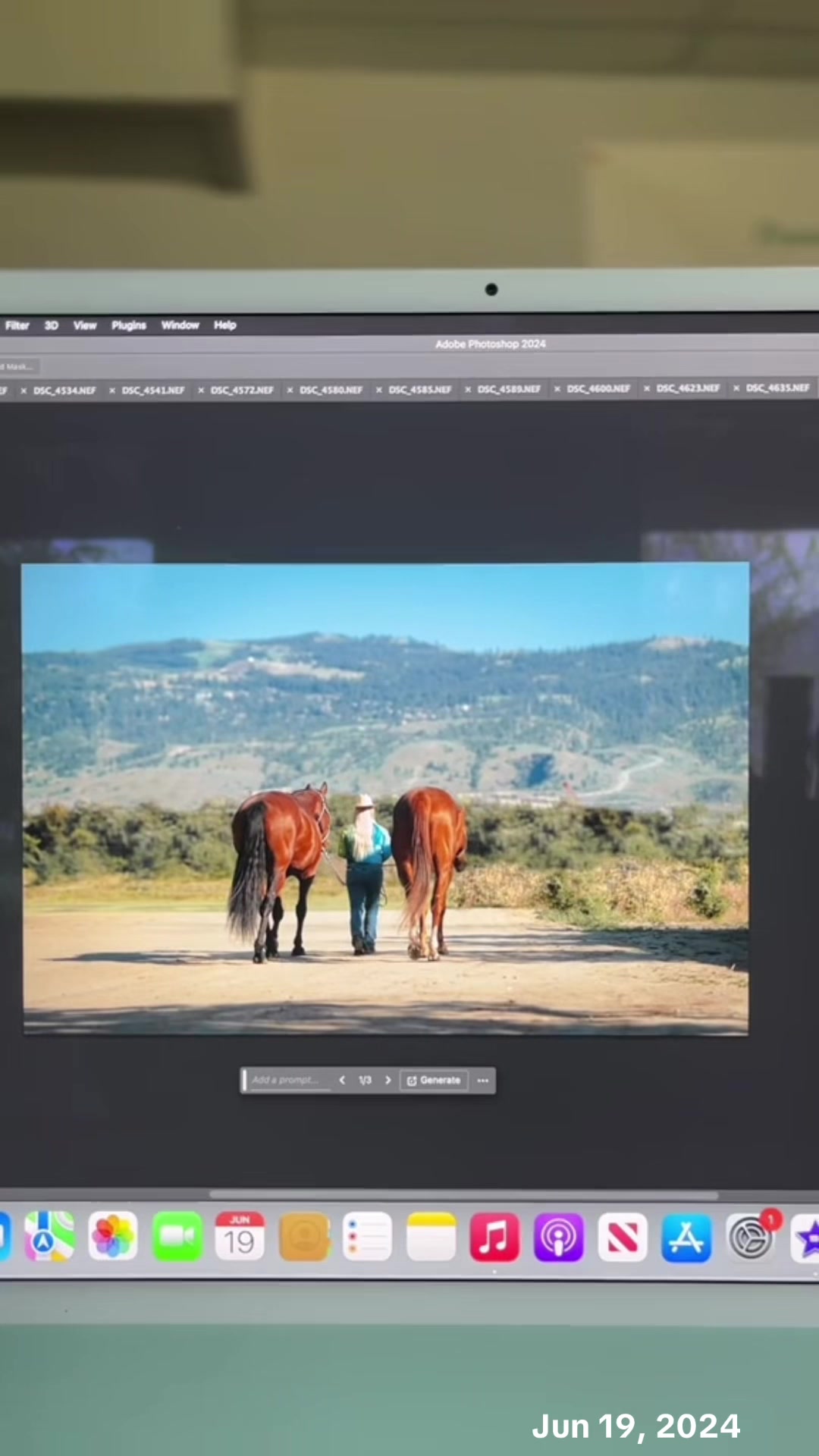The width and height of the screenshot is (819, 1456).
Task: Open News from the dock
Action: pyautogui.click(x=622, y=1237)
